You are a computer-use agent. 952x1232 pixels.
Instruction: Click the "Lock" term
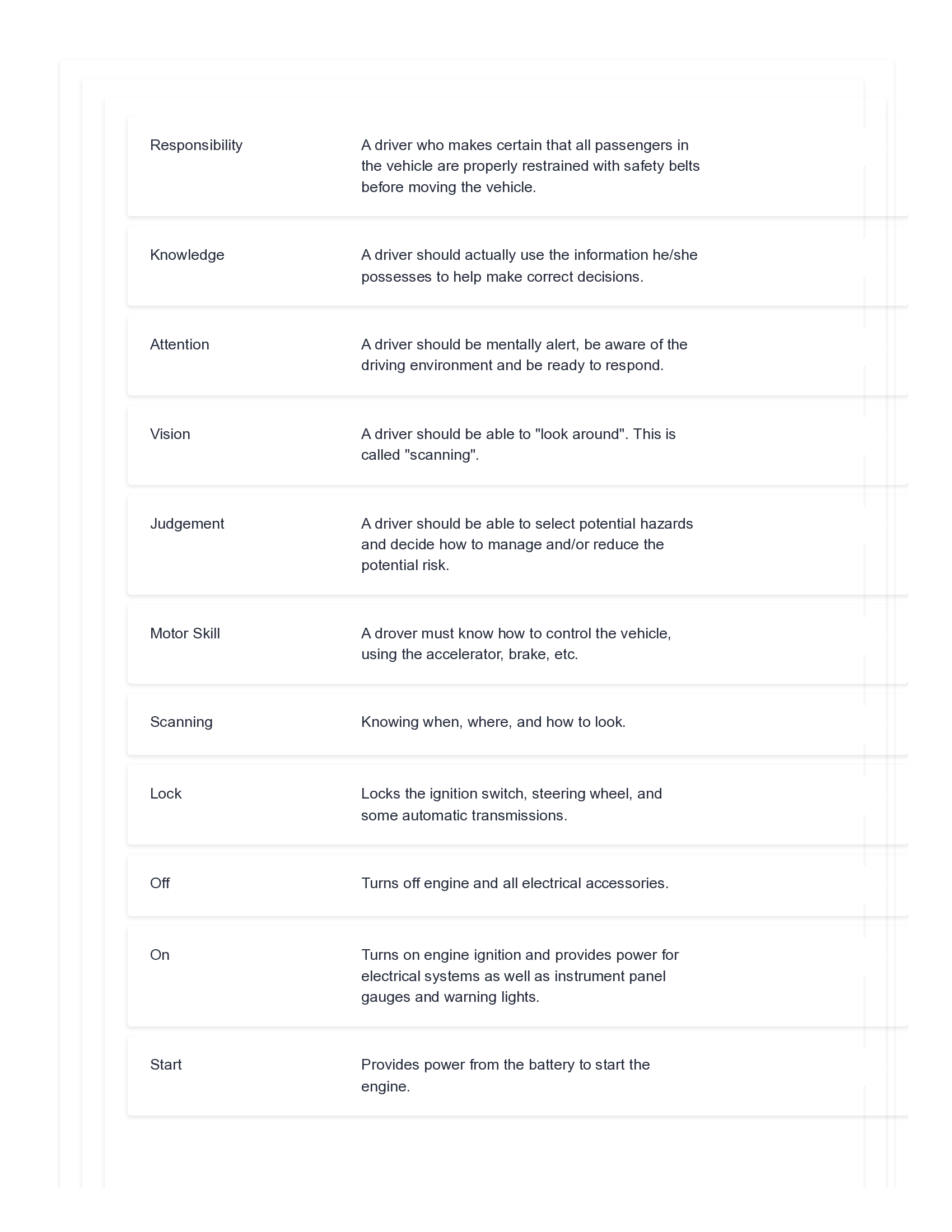[165, 794]
